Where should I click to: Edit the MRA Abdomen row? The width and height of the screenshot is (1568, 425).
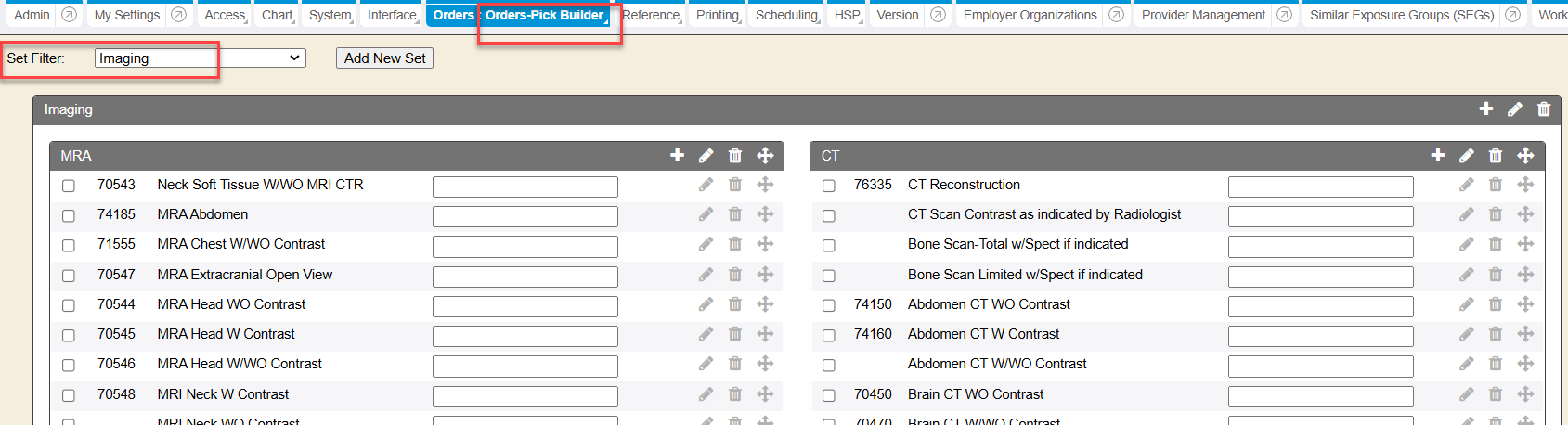click(x=706, y=214)
